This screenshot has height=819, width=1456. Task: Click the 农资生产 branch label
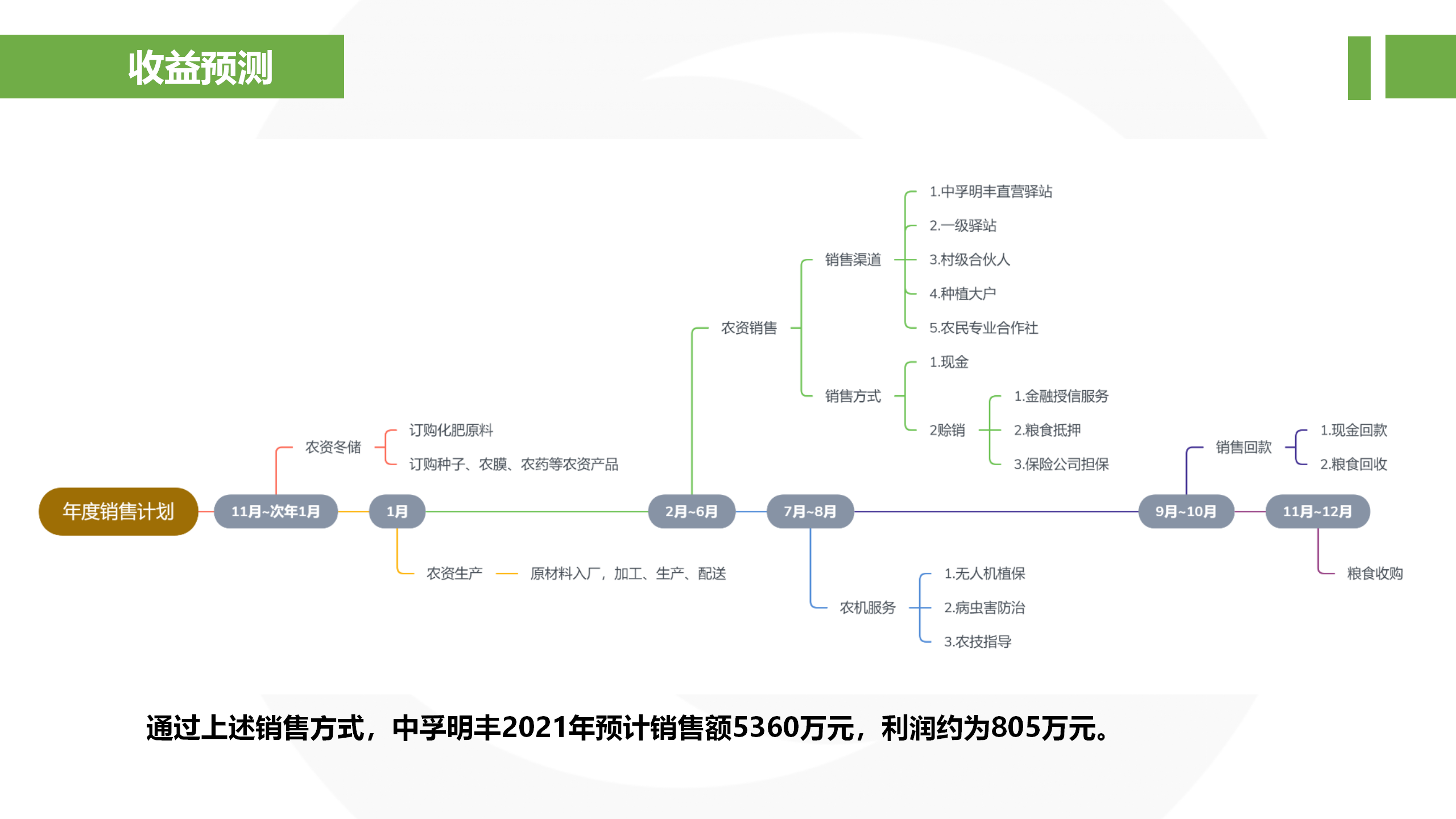tap(454, 573)
